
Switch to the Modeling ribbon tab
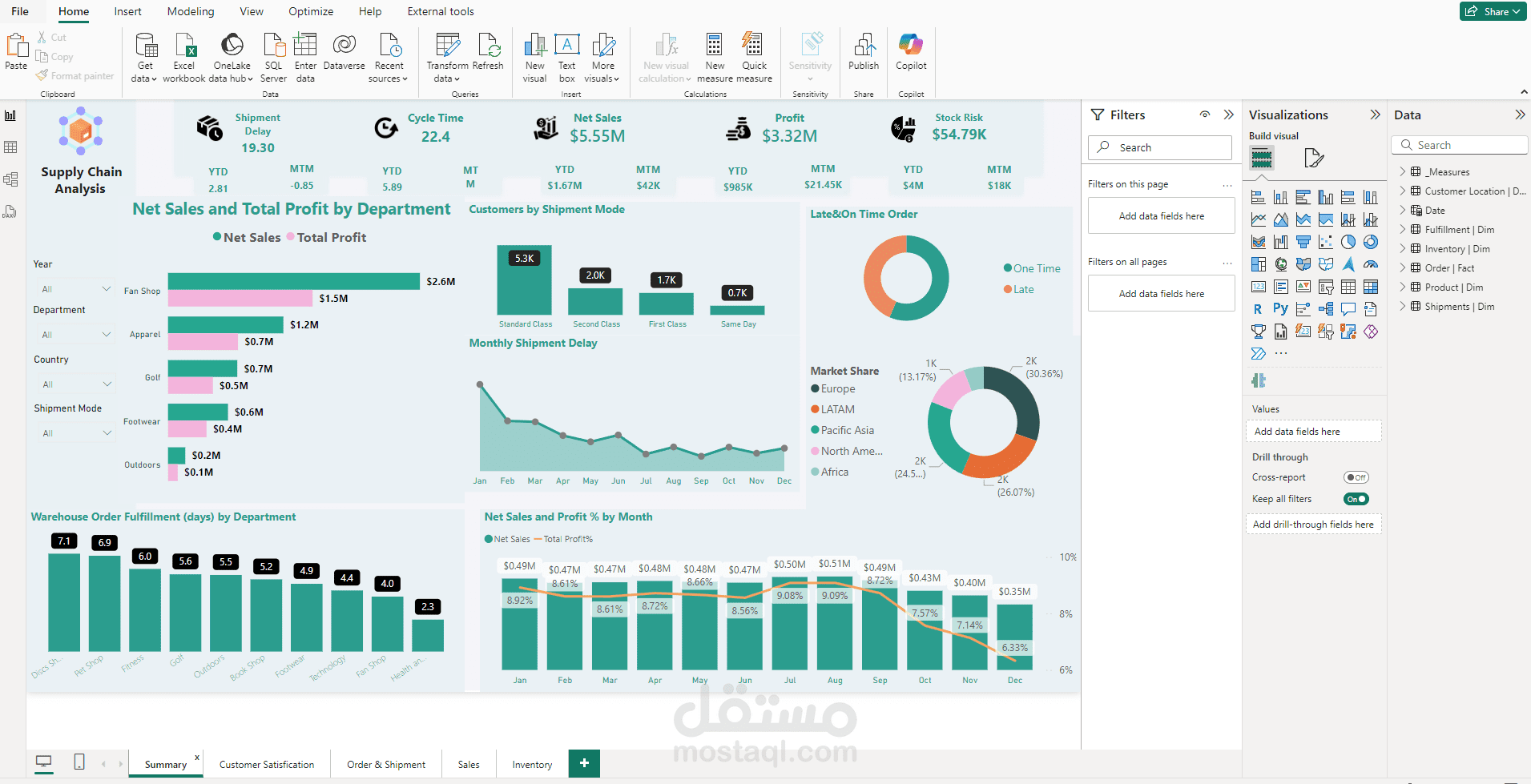(191, 11)
